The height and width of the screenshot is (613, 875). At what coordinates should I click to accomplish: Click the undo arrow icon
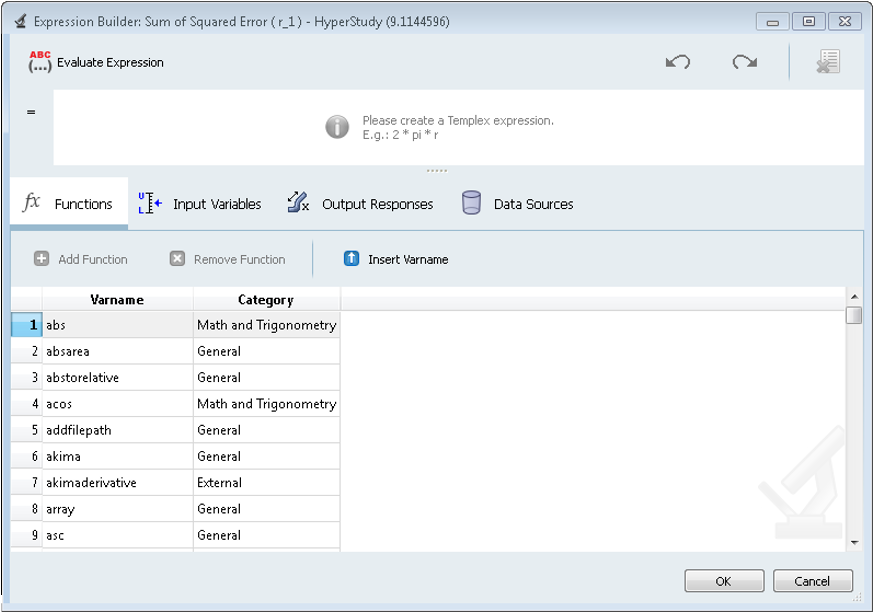pyautogui.click(x=678, y=62)
